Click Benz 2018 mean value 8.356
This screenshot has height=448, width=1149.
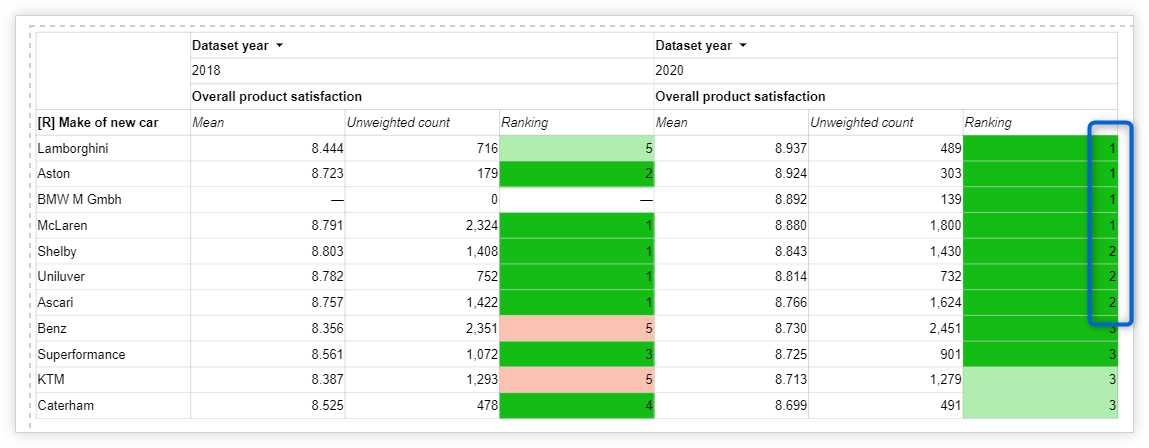tap(328, 328)
